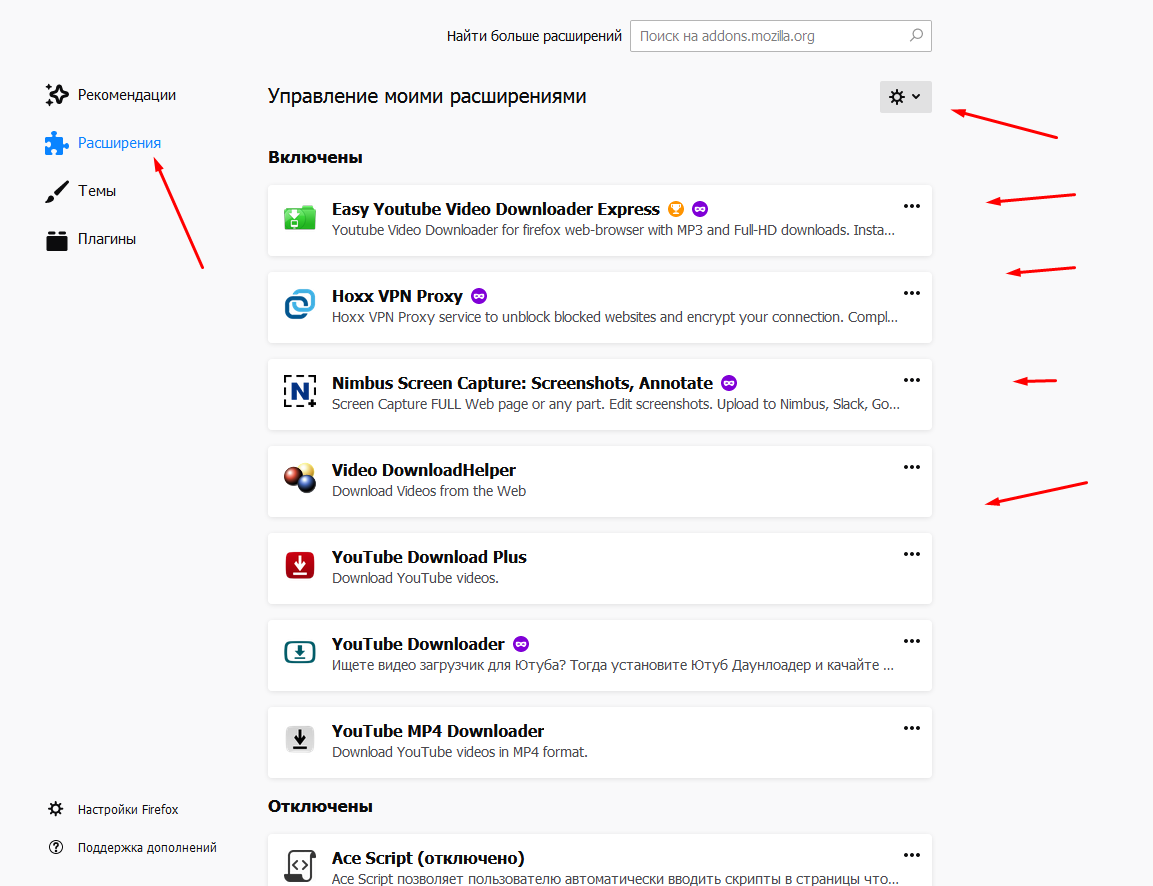Viewport: 1153px width, 886px height.
Task: Click the YouTube Downloader teal icon
Action: pyautogui.click(x=300, y=652)
